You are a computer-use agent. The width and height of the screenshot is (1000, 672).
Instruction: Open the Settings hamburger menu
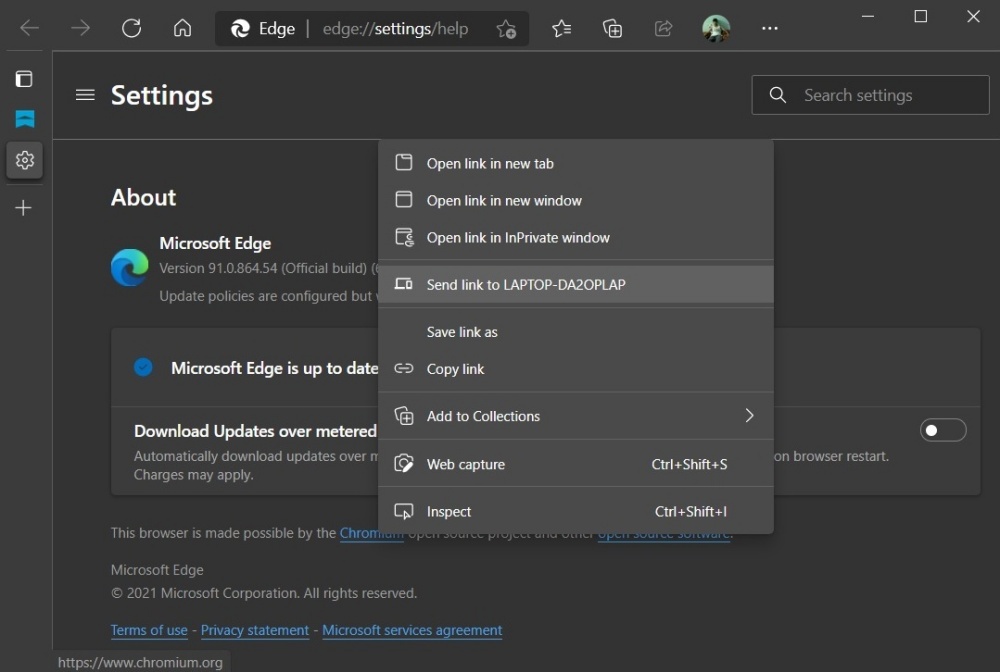pyautogui.click(x=85, y=94)
